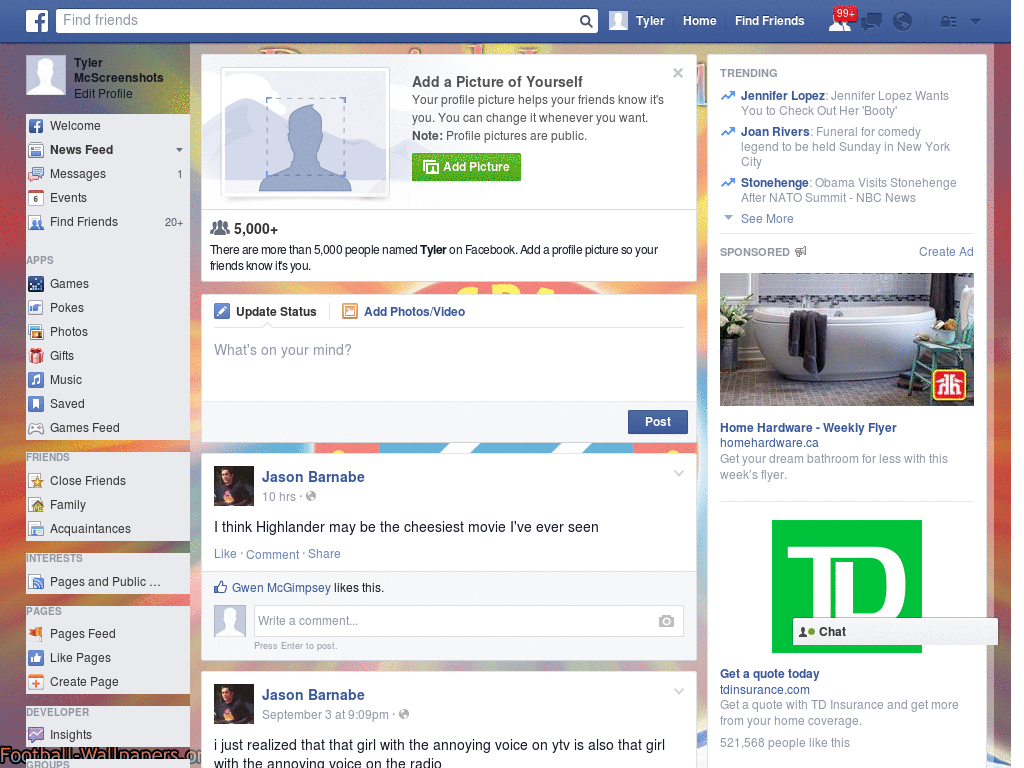Open account menu dropdown arrow in top bar
The image size is (1024, 768).
975,22
